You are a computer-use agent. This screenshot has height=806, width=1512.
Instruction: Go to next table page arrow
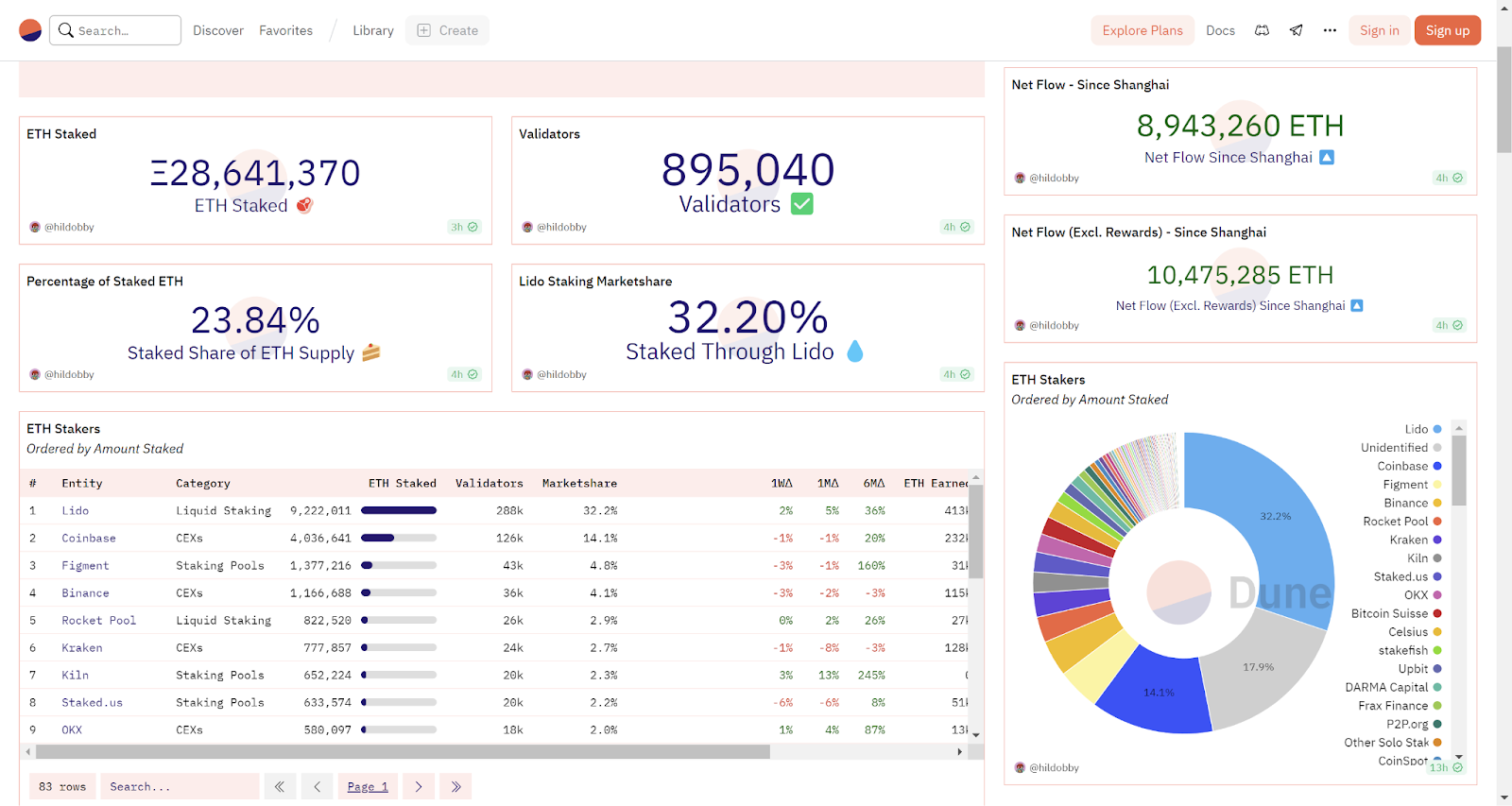(x=419, y=786)
